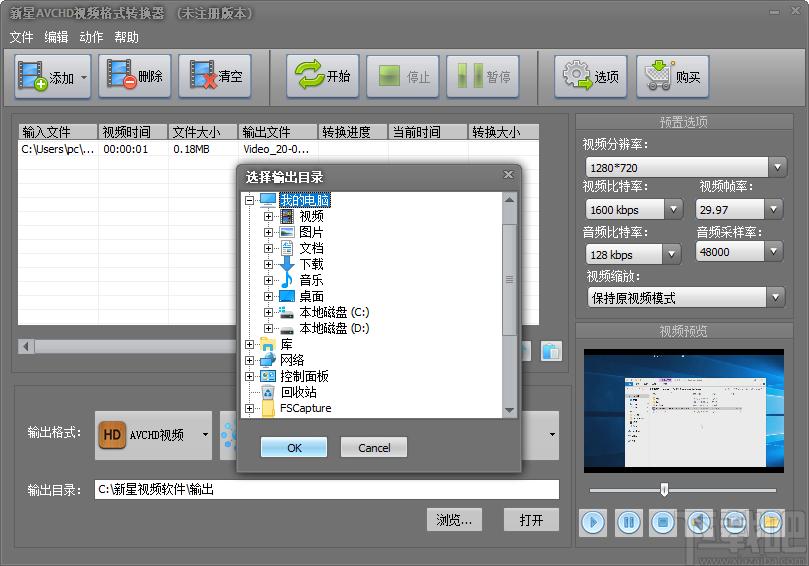
Task: Select the 库 library tree item
Action: tap(286, 344)
